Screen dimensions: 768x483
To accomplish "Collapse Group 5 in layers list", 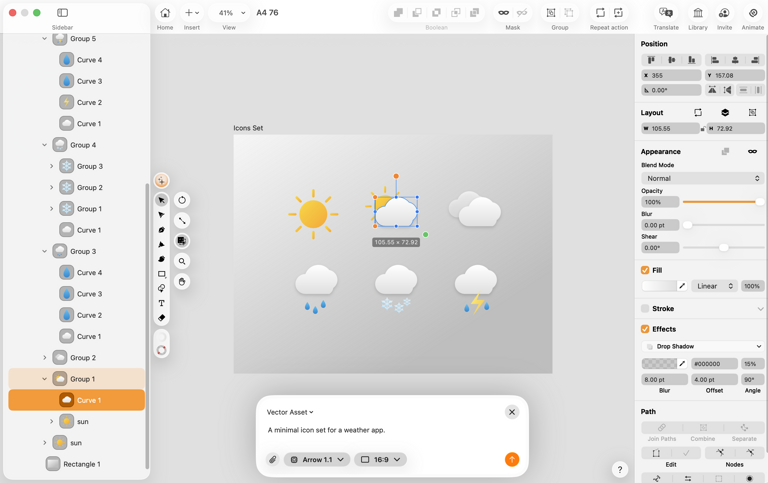I will (45, 39).
